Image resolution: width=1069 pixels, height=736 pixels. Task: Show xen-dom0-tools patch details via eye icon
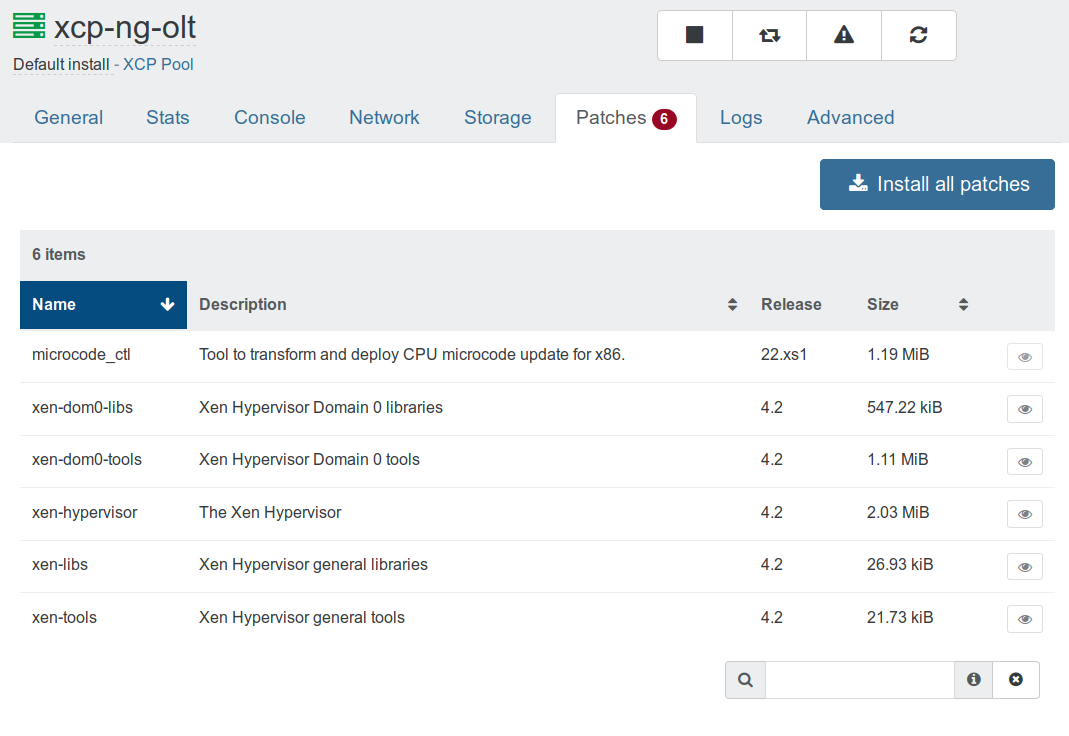[x=1025, y=462]
